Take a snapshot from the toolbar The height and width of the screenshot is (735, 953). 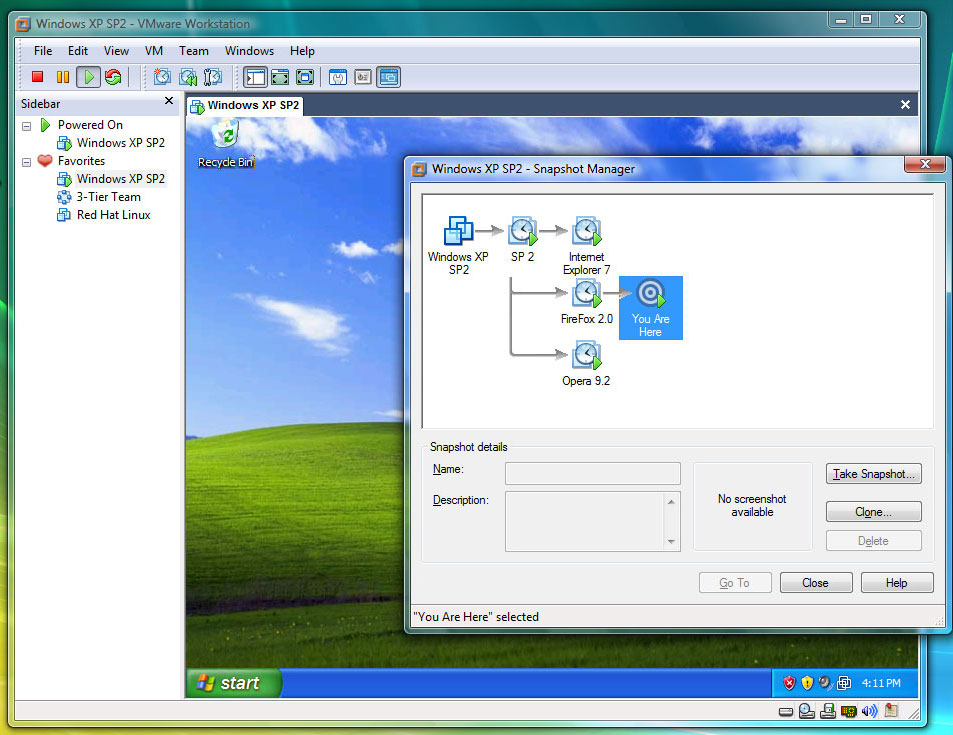coord(160,77)
